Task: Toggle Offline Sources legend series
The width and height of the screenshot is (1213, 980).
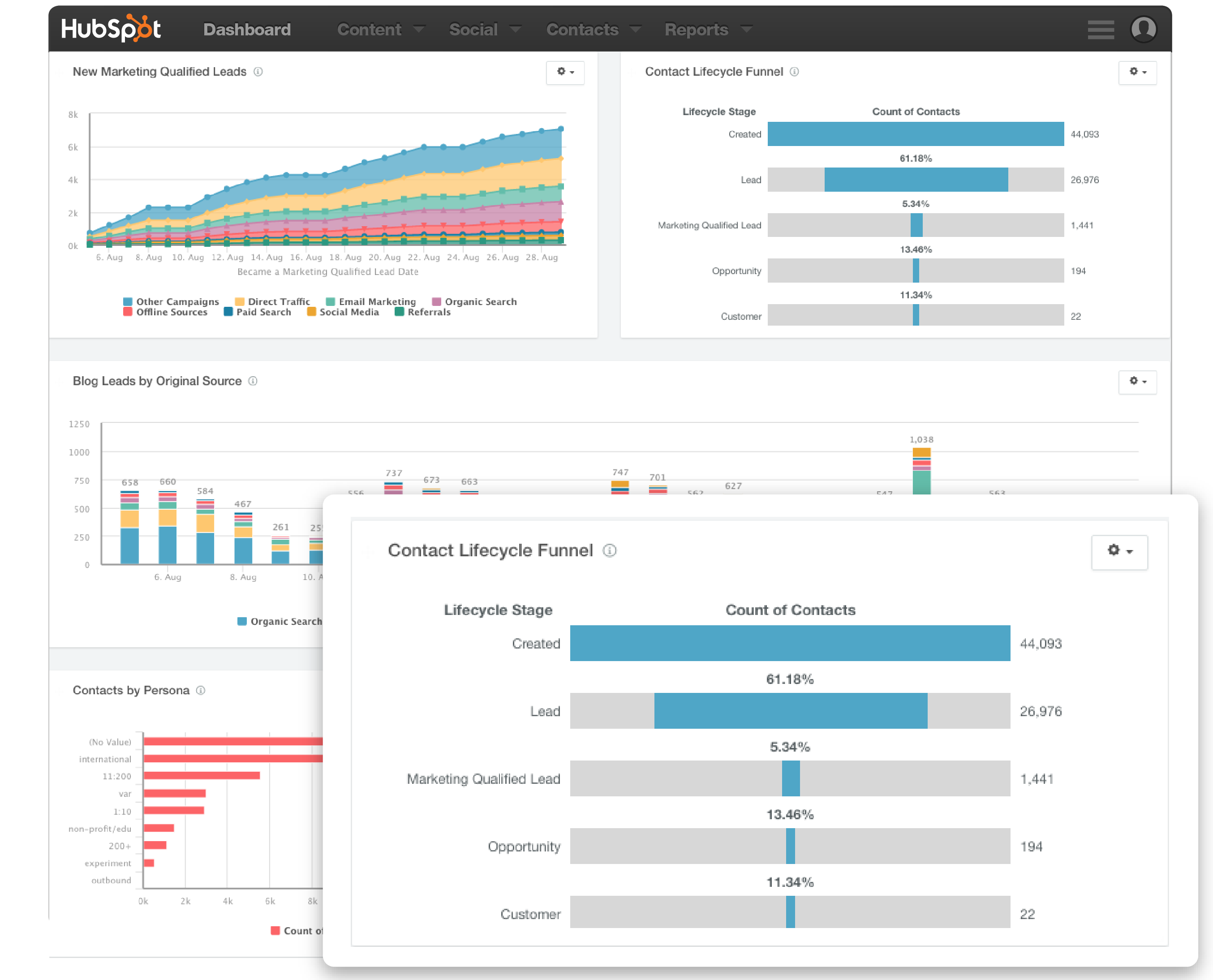Action: pyautogui.click(x=165, y=312)
